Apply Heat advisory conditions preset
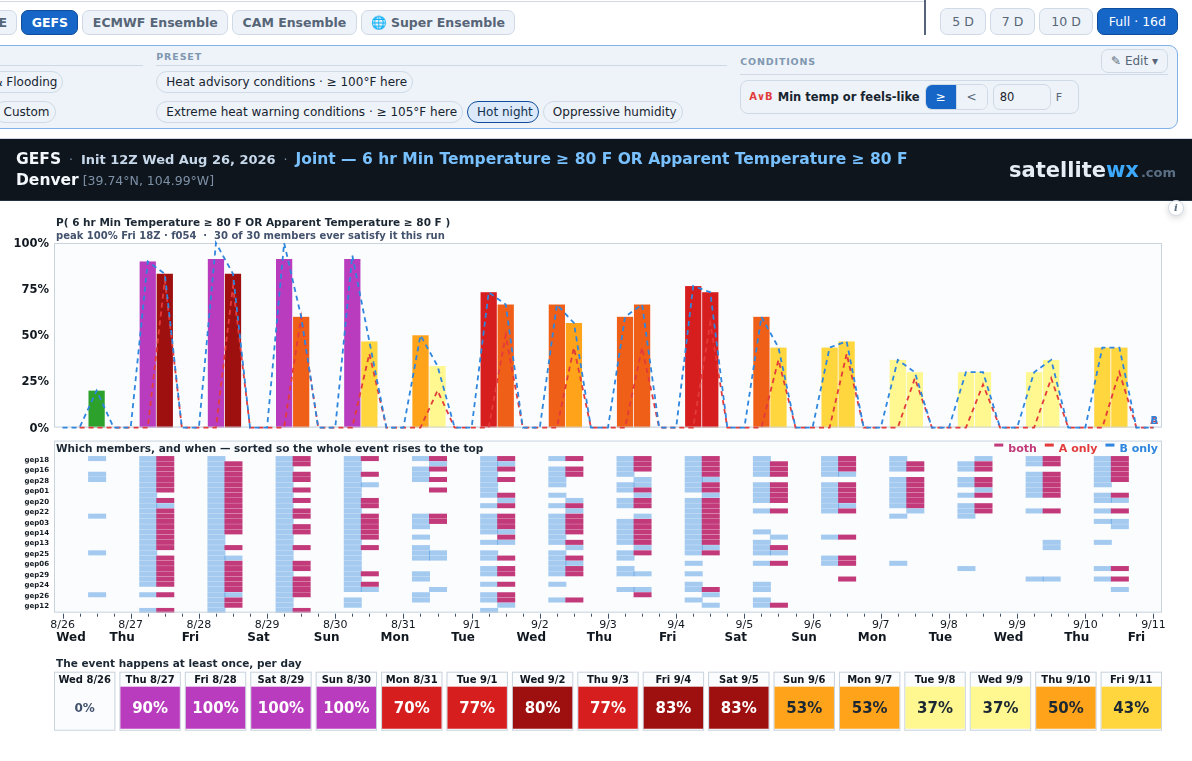This screenshot has height=761, width=1192. point(286,81)
